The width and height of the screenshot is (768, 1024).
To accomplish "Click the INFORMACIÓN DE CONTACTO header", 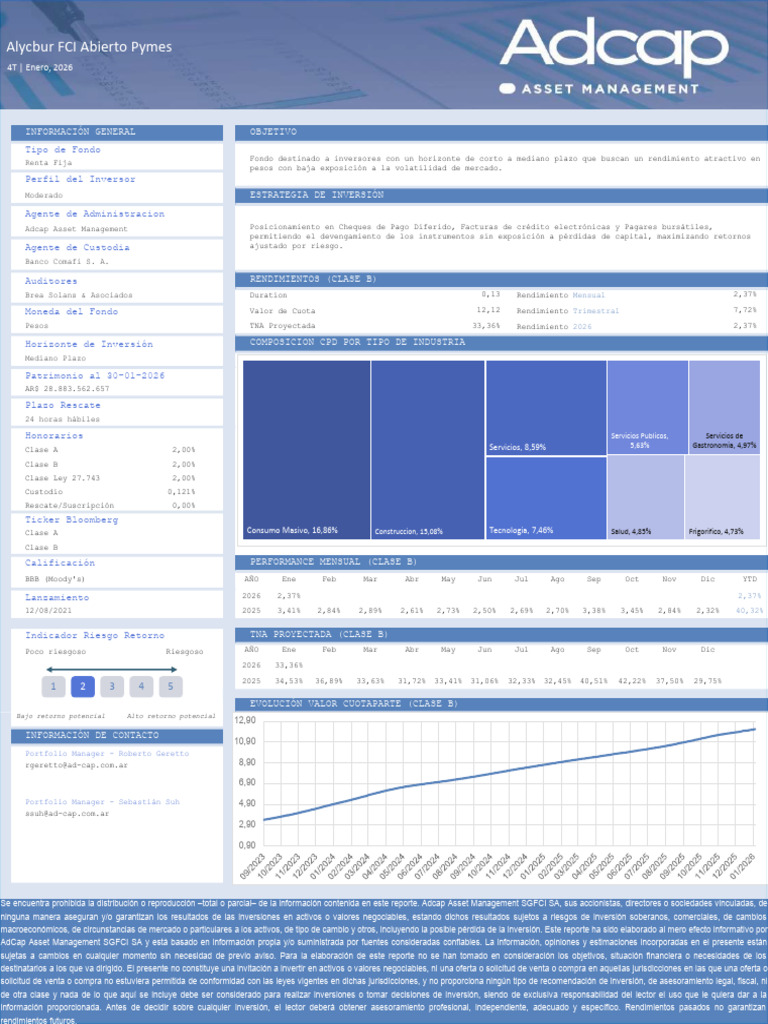I will (x=117, y=735).
